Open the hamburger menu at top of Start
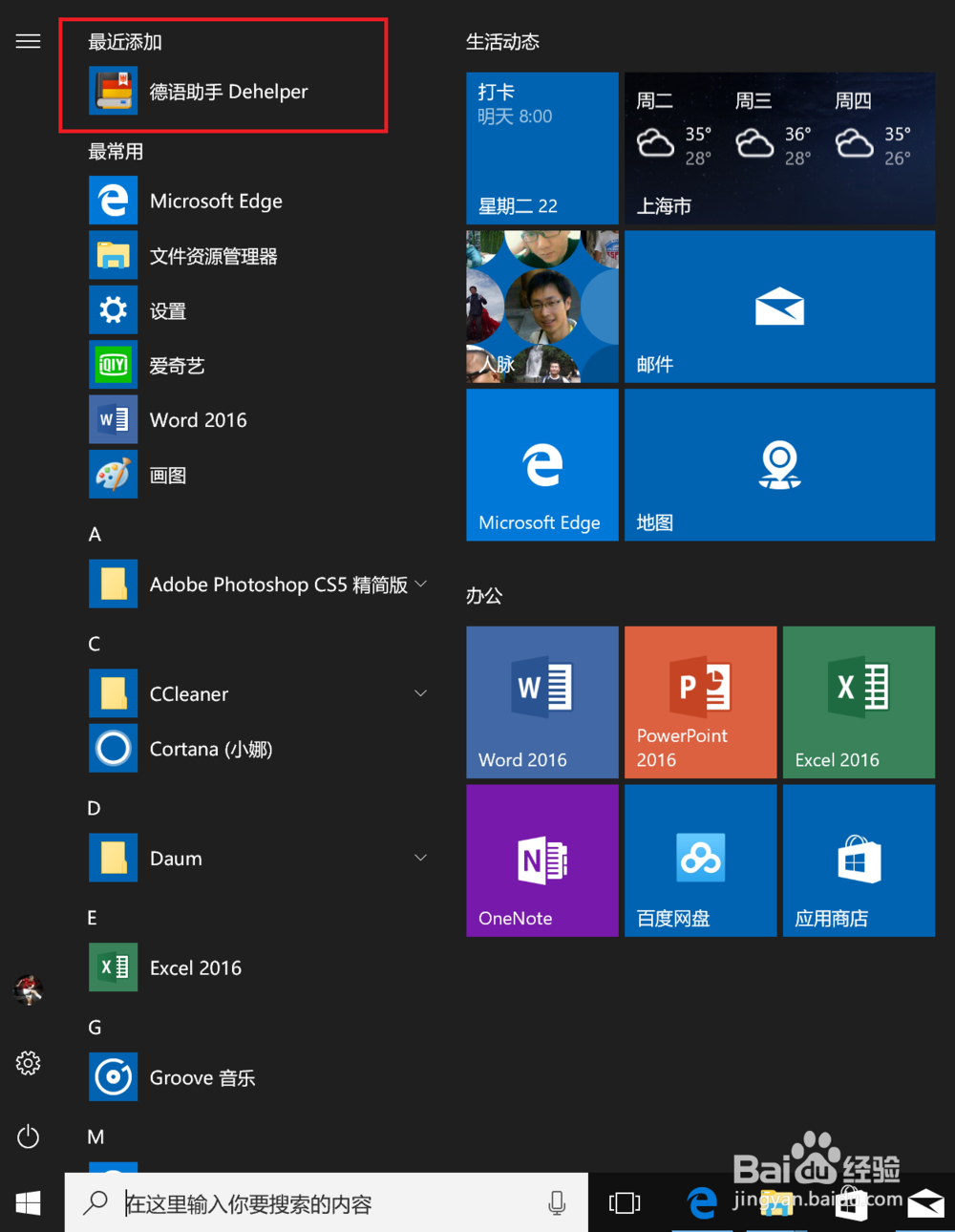This screenshot has width=955, height=1232. [28, 41]
